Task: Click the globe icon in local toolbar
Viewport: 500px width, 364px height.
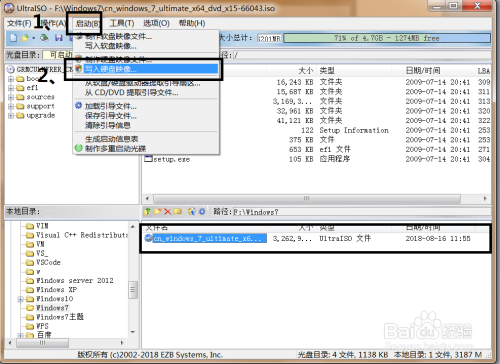Action: pos(192,211)
